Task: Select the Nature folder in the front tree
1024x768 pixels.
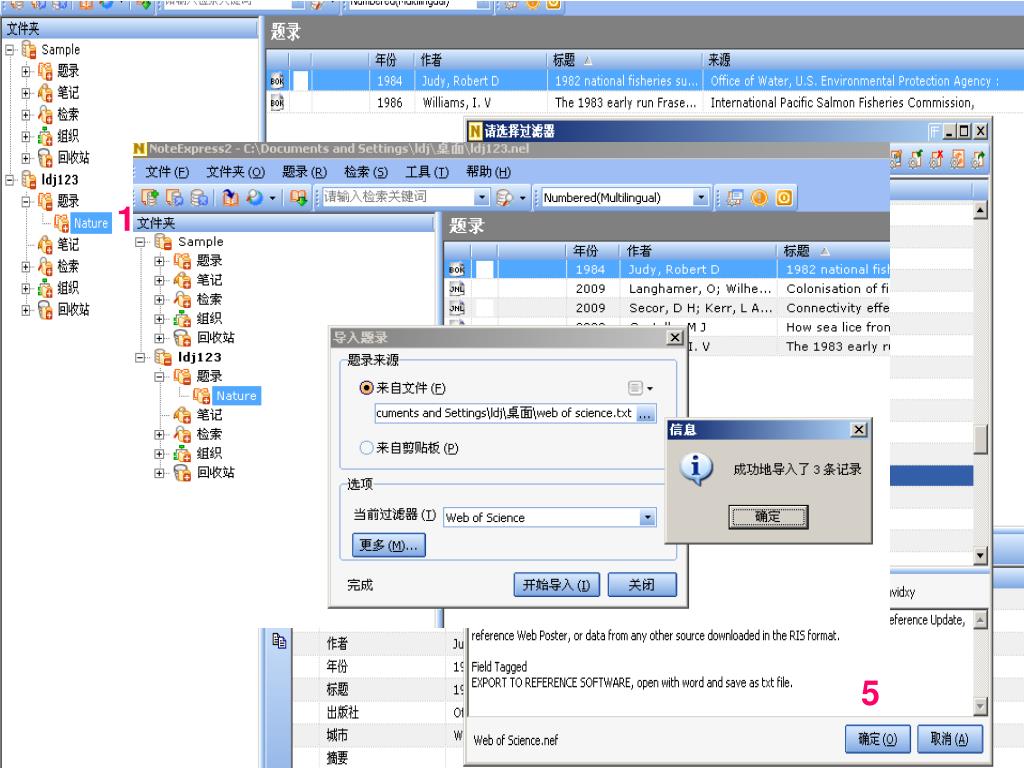Action: 236,396
